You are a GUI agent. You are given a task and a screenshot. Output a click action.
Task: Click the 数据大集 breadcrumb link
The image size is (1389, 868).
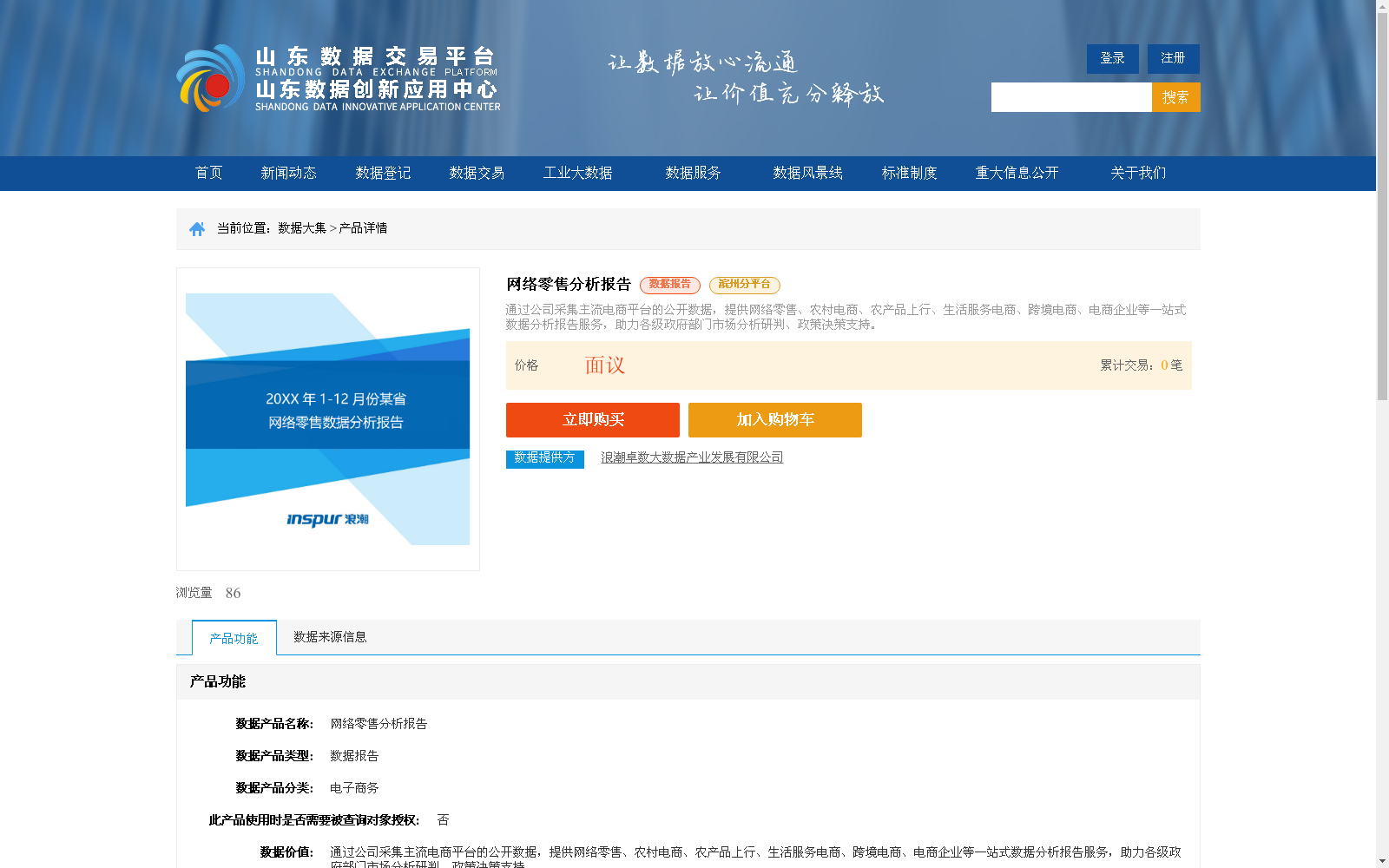302,228
